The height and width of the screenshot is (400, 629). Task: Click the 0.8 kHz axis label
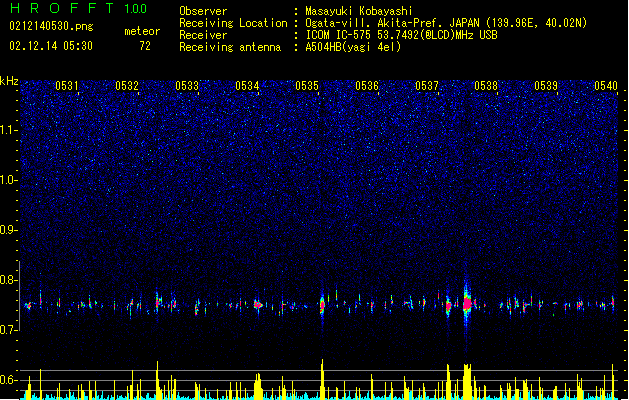[x=9, y=280]
